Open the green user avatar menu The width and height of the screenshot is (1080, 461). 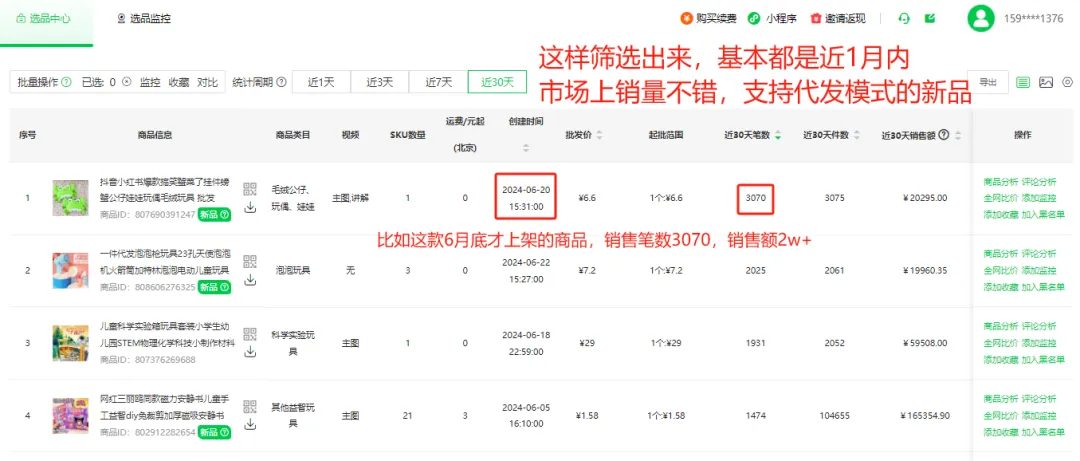coord(981,19)
